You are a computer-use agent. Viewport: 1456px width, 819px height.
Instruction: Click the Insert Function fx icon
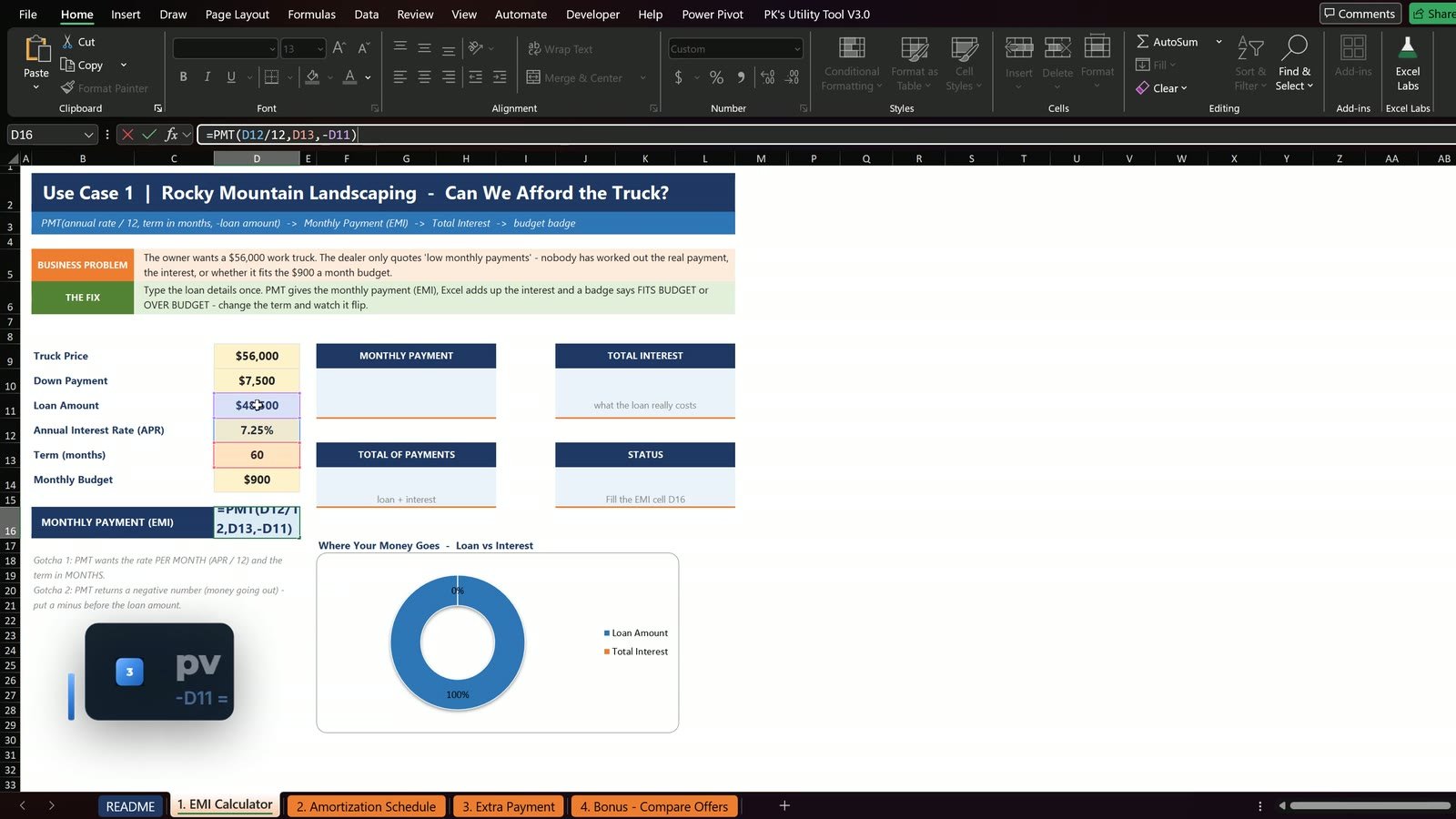point(171,135)
